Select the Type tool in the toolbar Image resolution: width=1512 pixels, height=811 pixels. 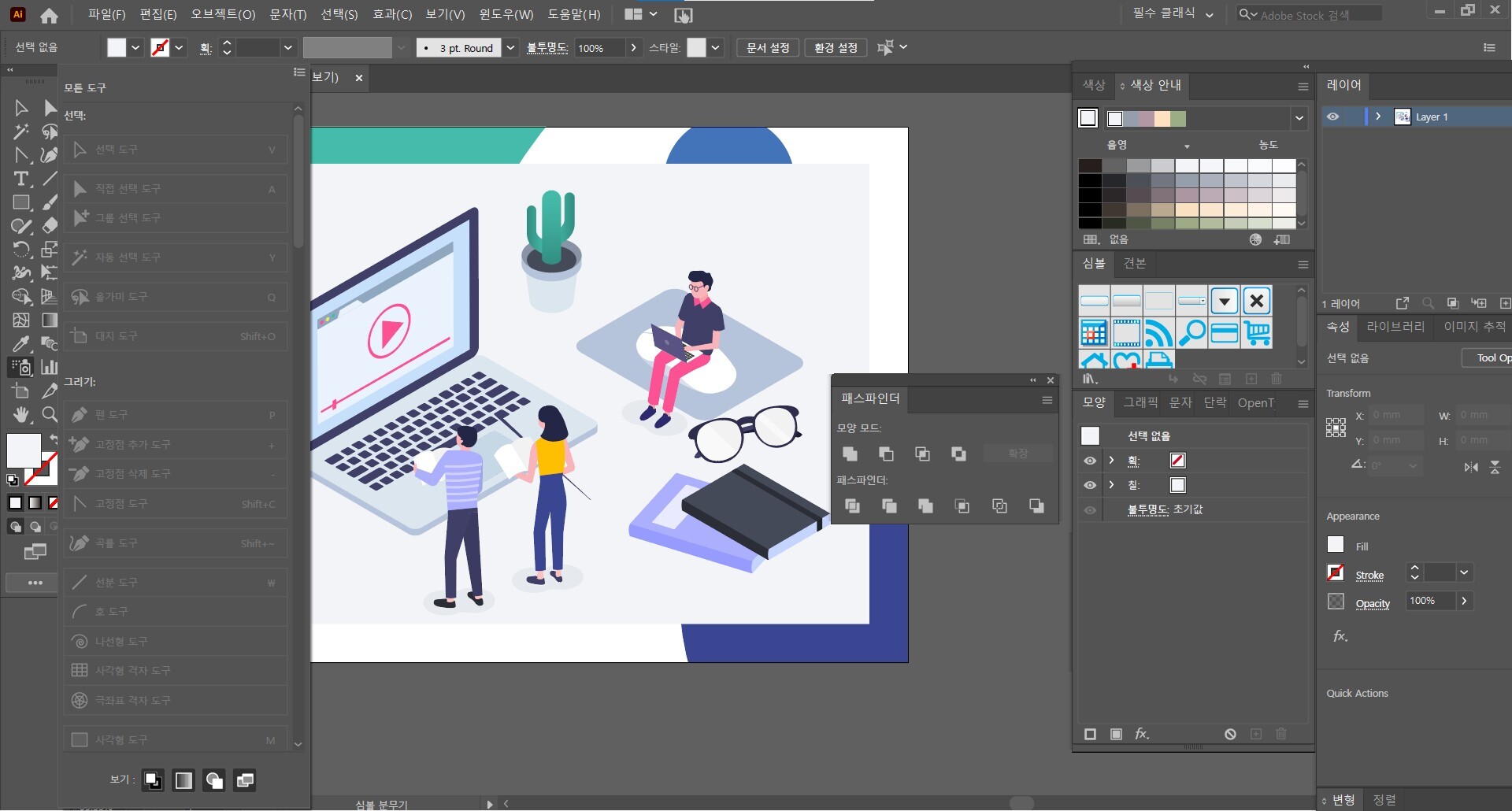tap(21, 179)
